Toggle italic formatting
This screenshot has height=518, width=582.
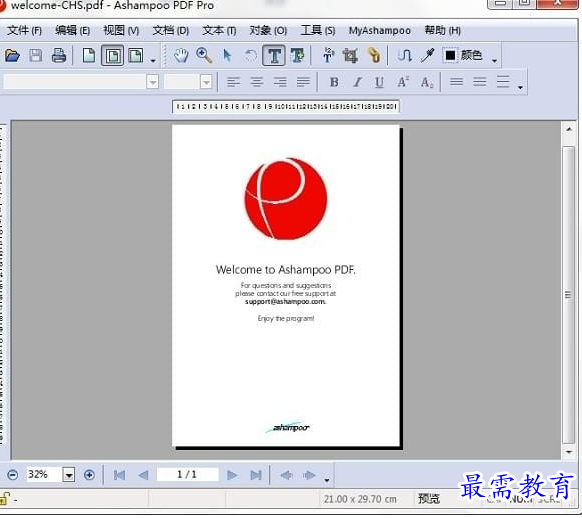coord(357,82)
